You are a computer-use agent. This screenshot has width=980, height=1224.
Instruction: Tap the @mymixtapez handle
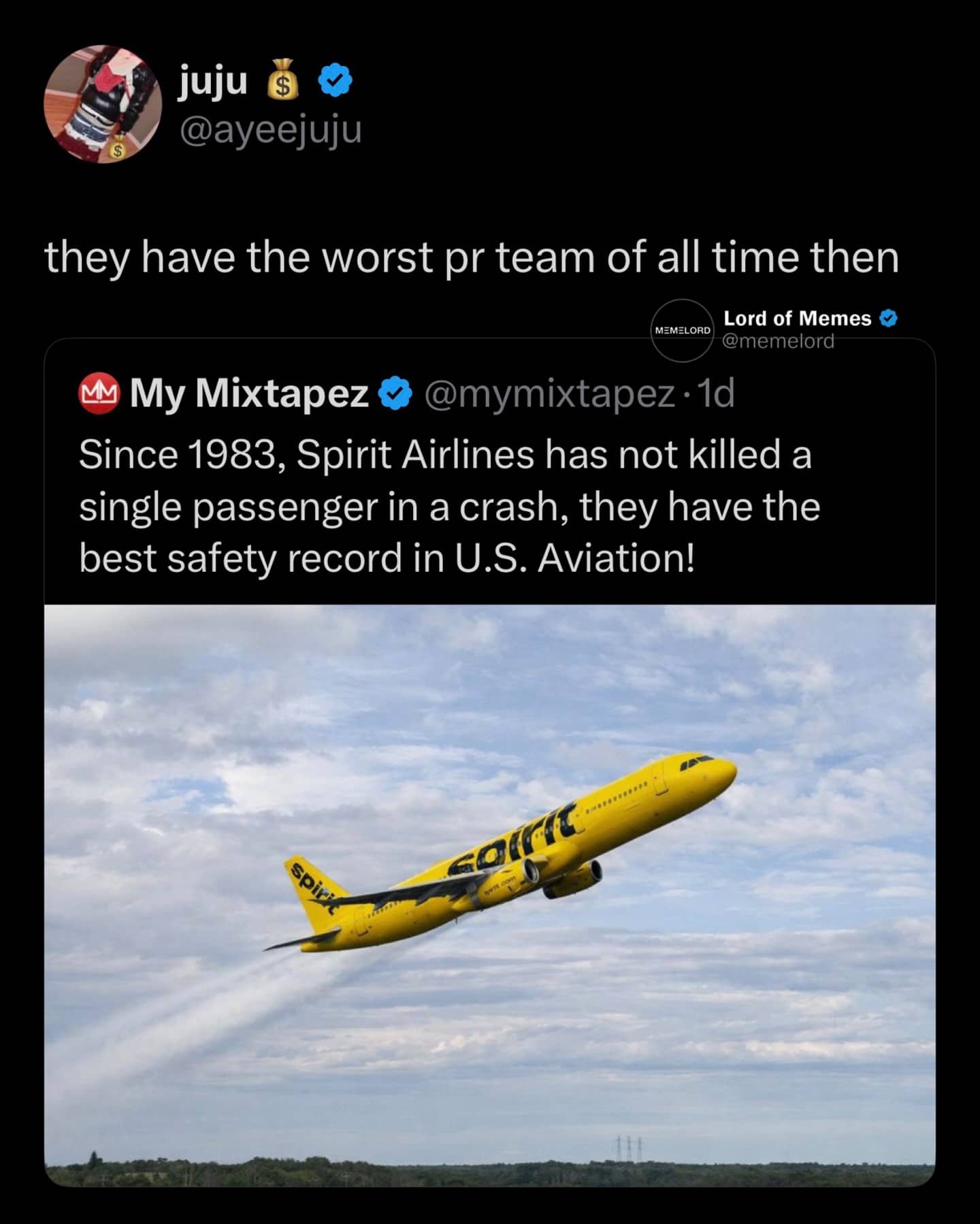coord(549,393)
